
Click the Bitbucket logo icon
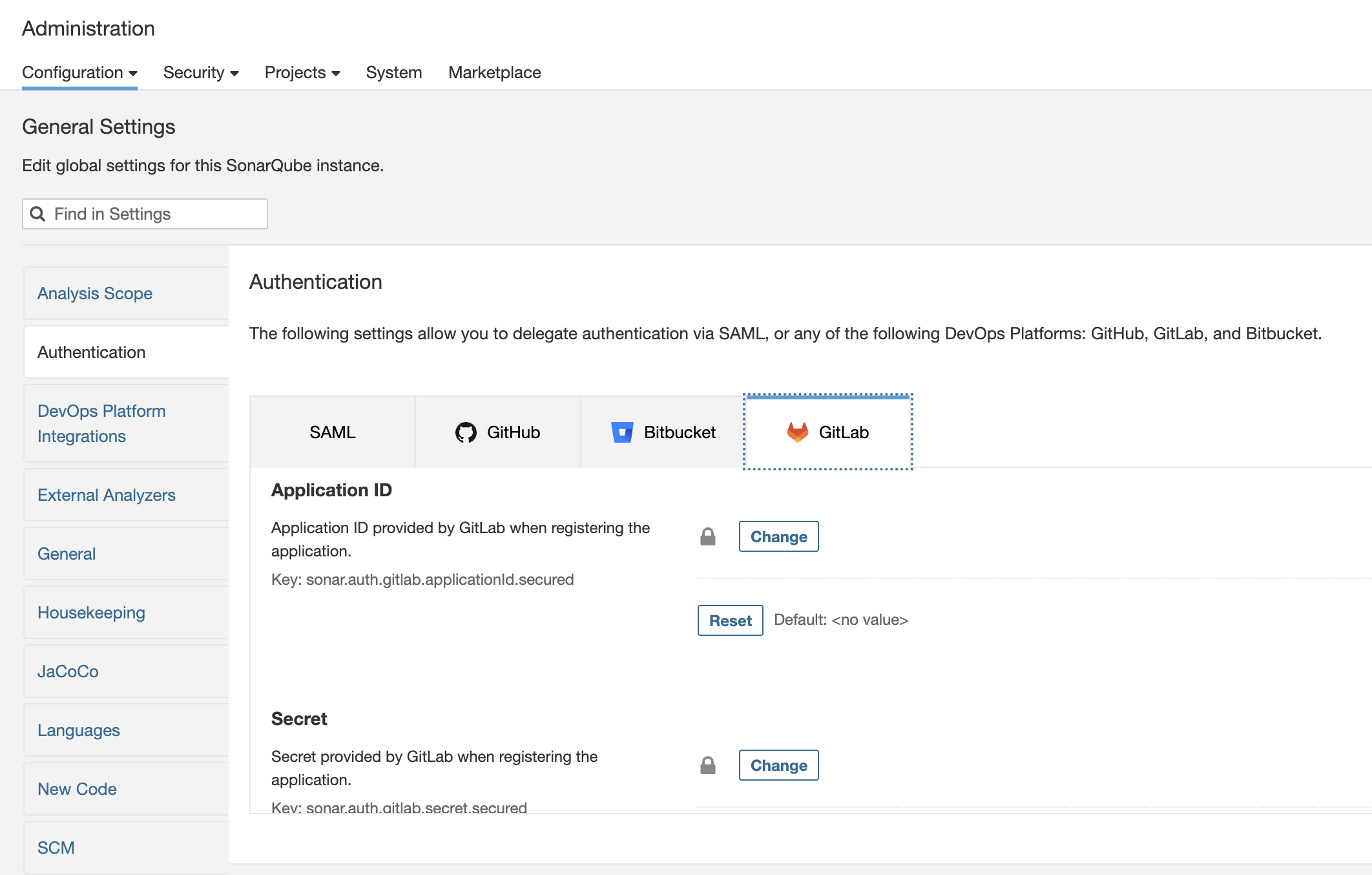(x=621, y=432)
